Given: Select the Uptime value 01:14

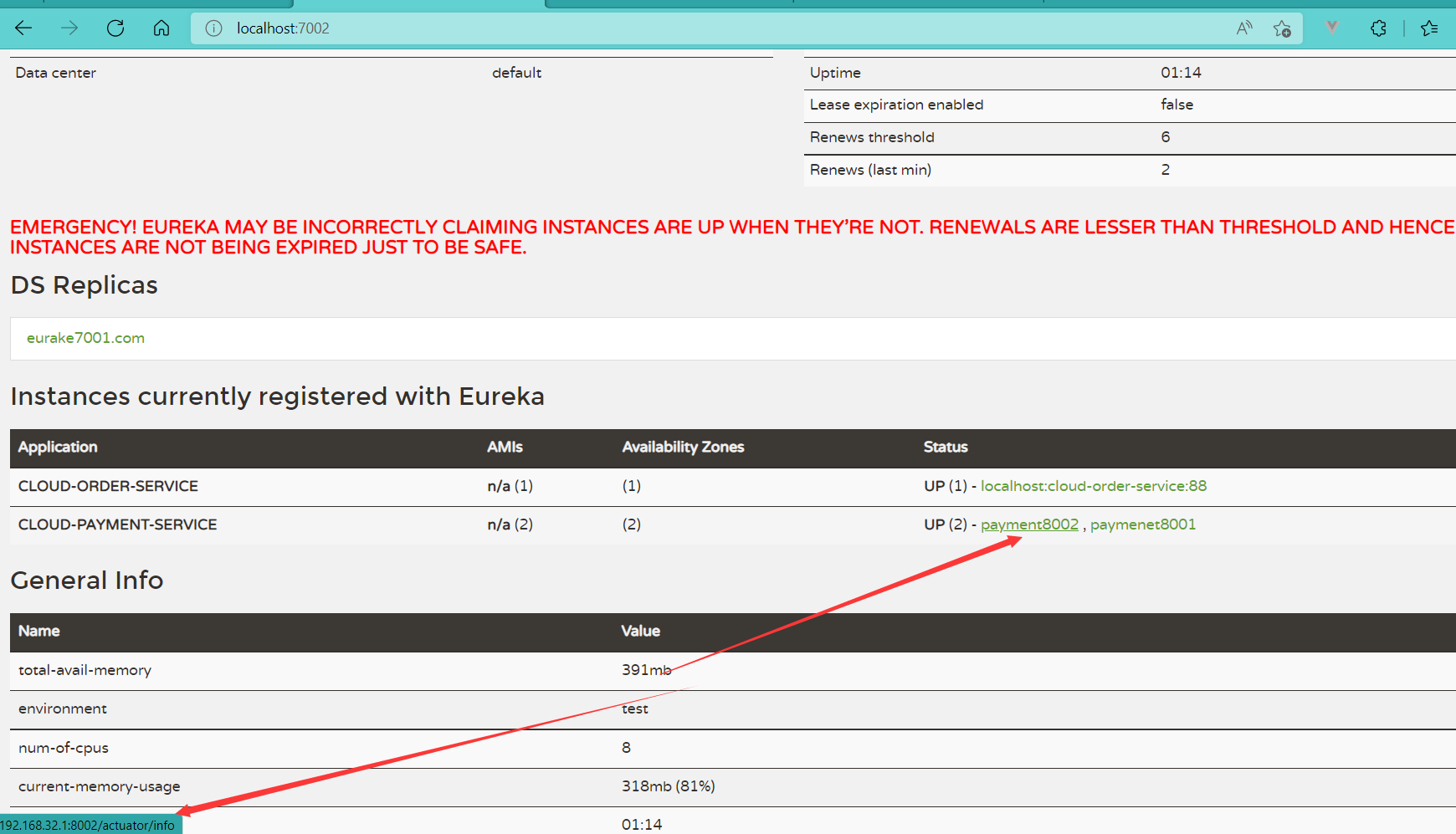Looking at the screenshot, I should tap(1181, 73).
